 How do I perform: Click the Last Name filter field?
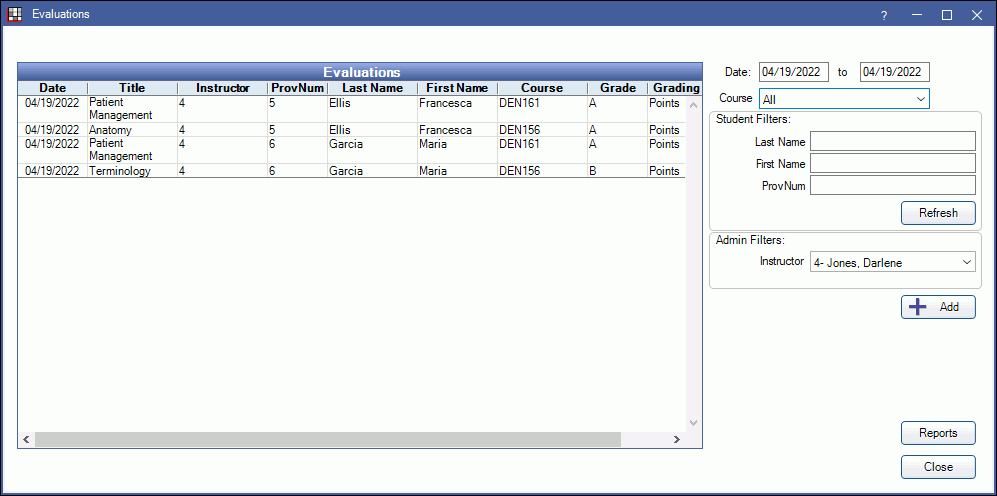pyautogui.click(x=893, y=141)
